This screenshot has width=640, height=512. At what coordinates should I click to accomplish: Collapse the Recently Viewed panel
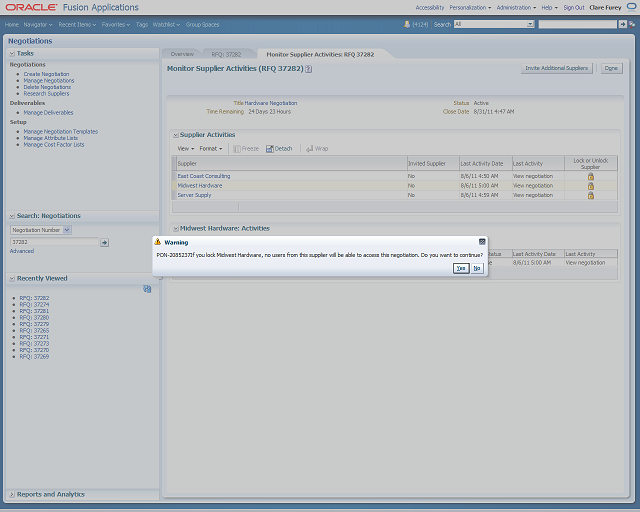tap(12, 278)
